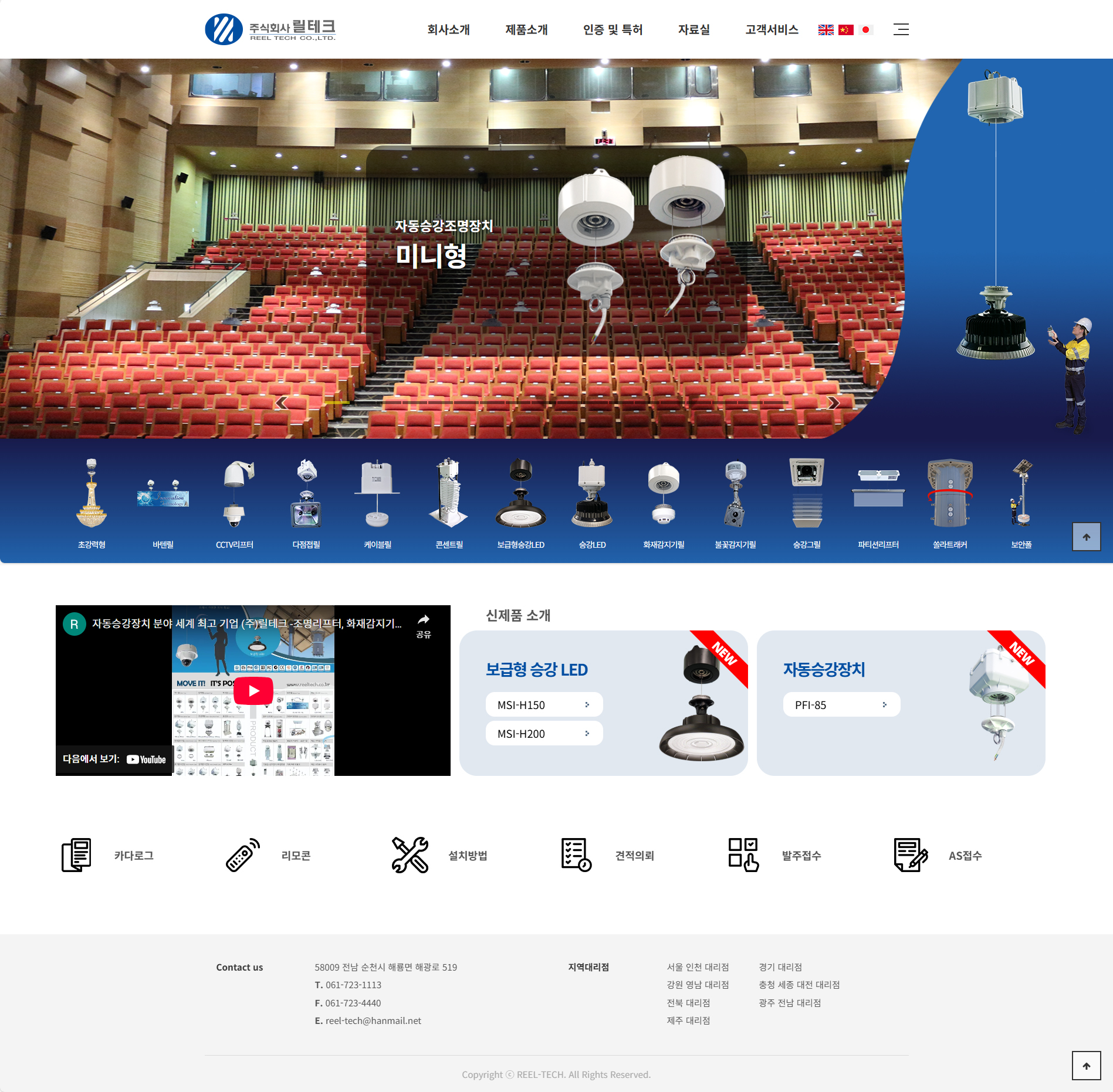Open the 설치방법 tools icon
Viewport: 1113px width, 1092px height.
pos(410,855)
